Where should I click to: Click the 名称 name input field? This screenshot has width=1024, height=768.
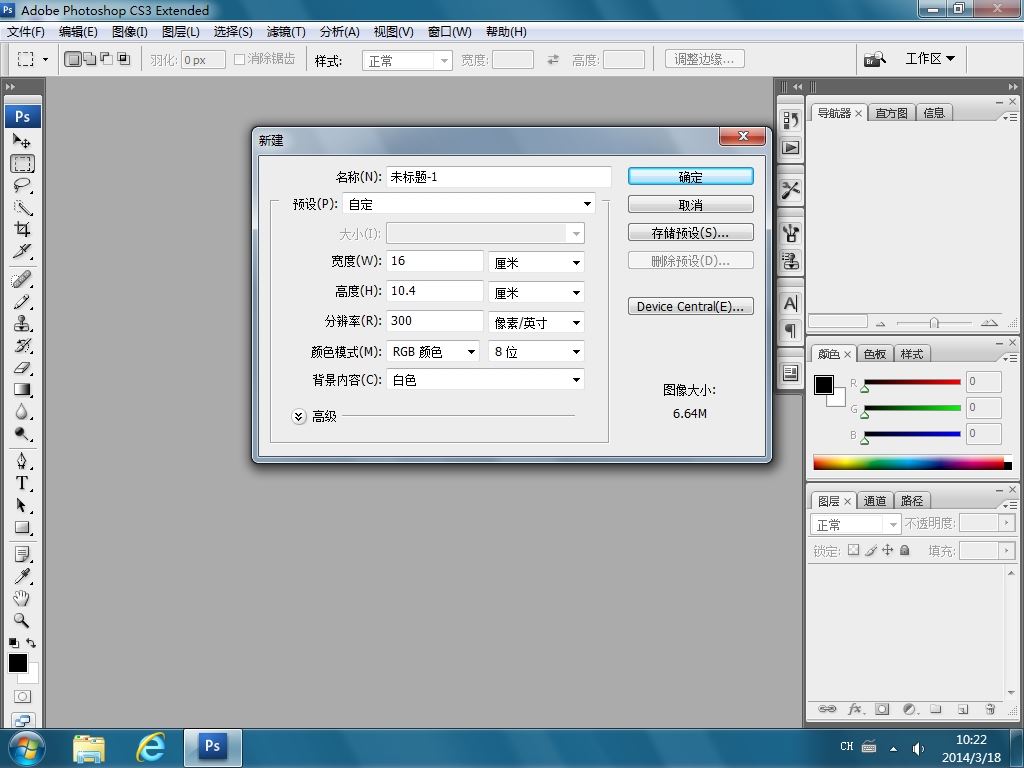pyautogui.click(x=498, y=177)
